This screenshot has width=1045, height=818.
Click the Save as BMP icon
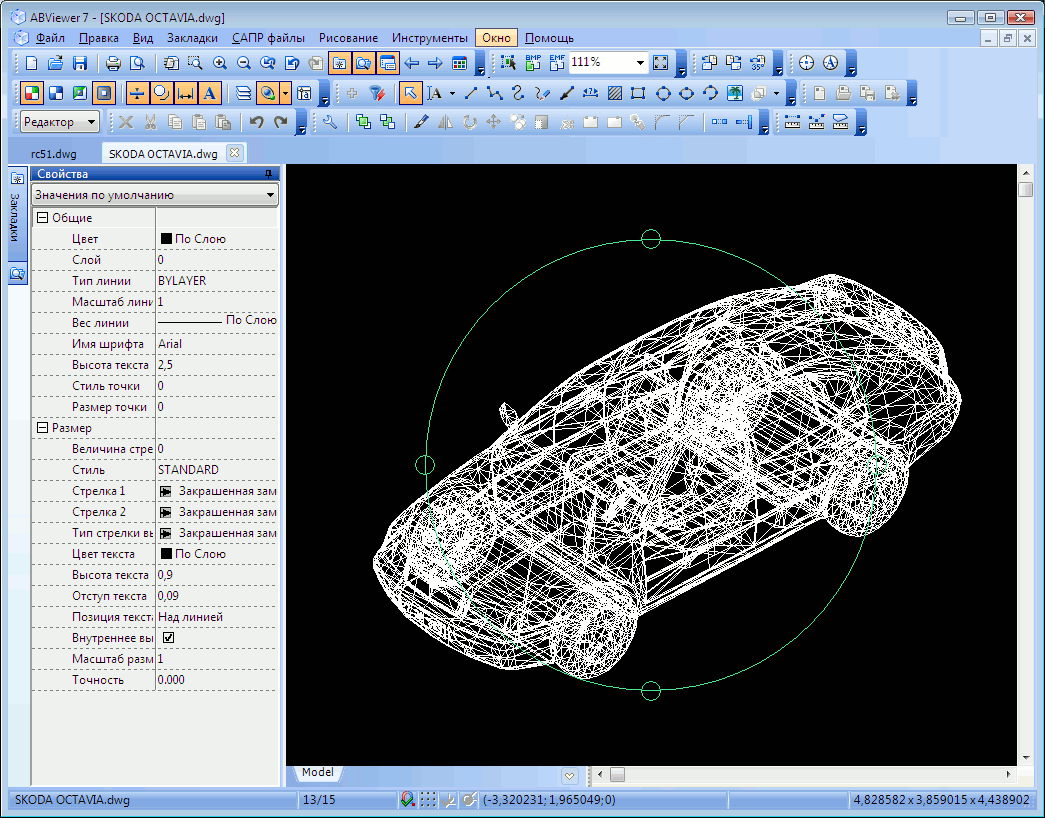coord(533,63)
